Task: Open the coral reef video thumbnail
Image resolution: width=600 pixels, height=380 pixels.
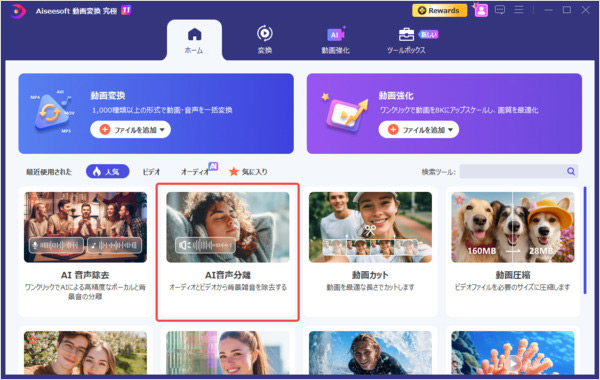Action: (x=512, y=353)
